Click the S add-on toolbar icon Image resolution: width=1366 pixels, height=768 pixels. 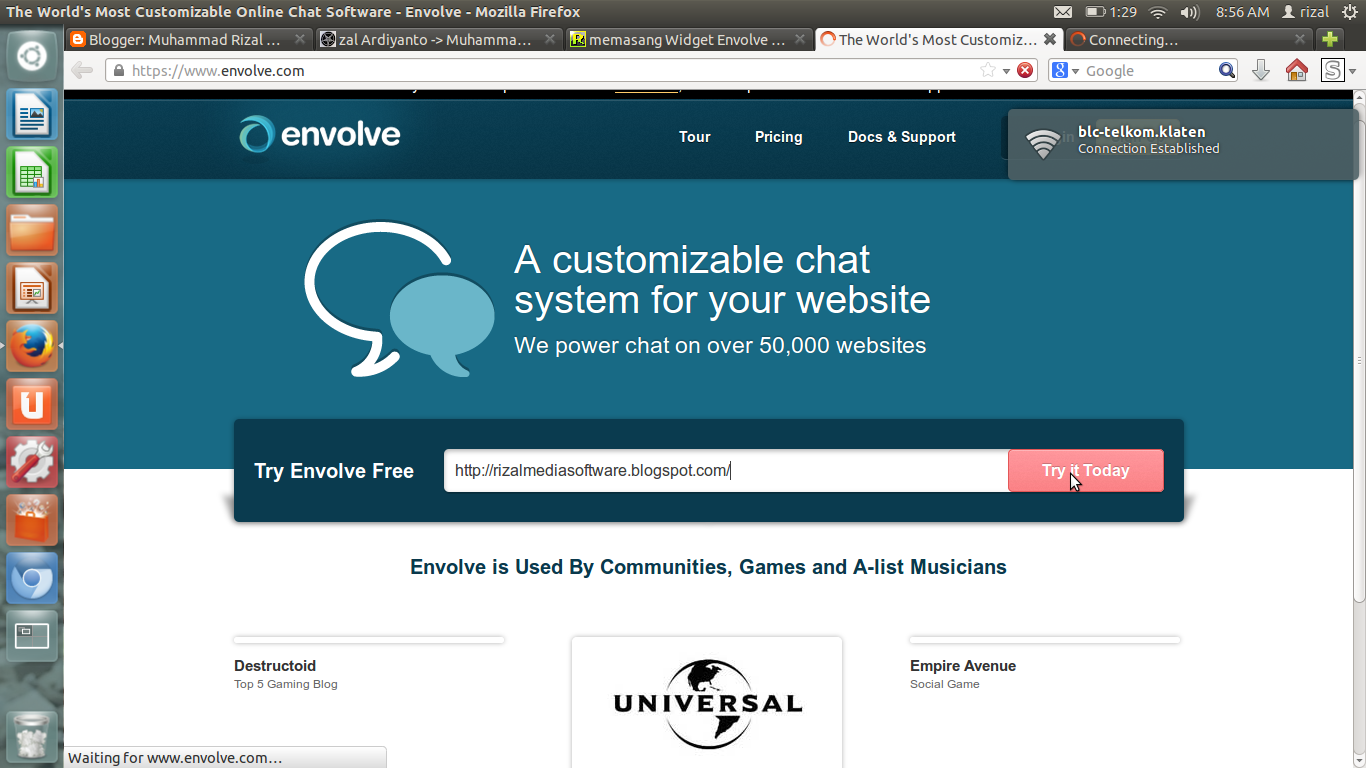[x=1332, y=70]
